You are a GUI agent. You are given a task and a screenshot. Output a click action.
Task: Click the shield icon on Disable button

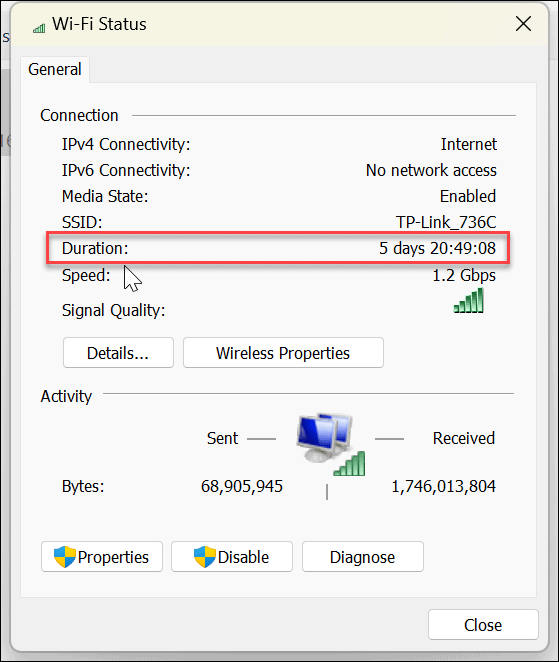205,556
